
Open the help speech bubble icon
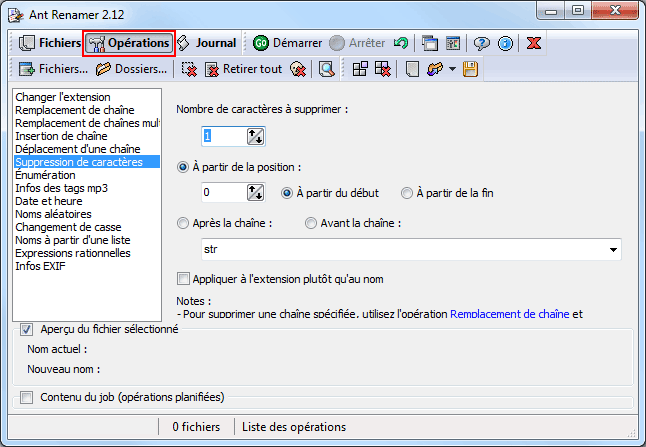click(481, 43)
